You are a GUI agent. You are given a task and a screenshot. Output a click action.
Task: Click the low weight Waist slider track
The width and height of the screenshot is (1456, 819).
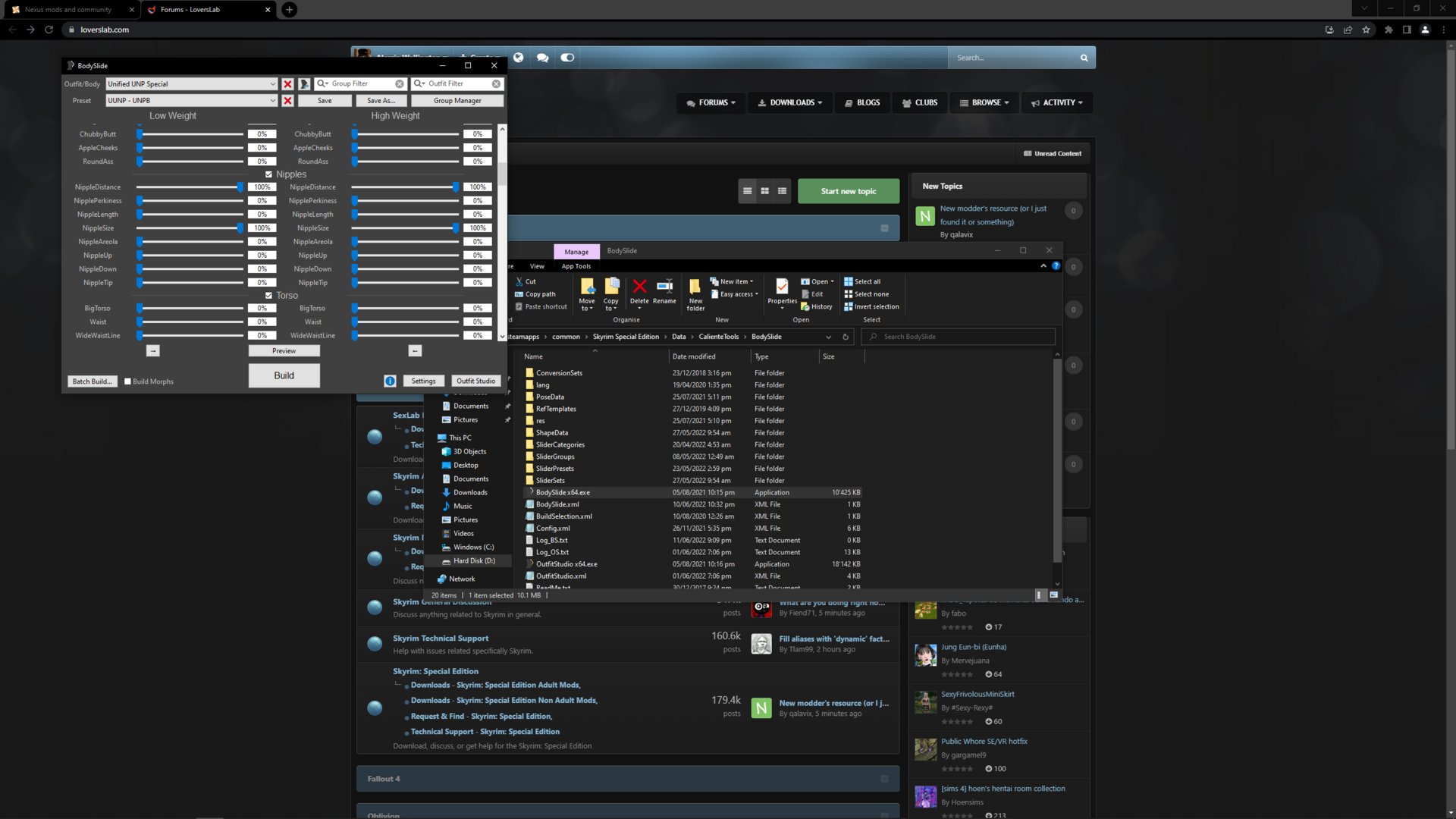[191, 322]
